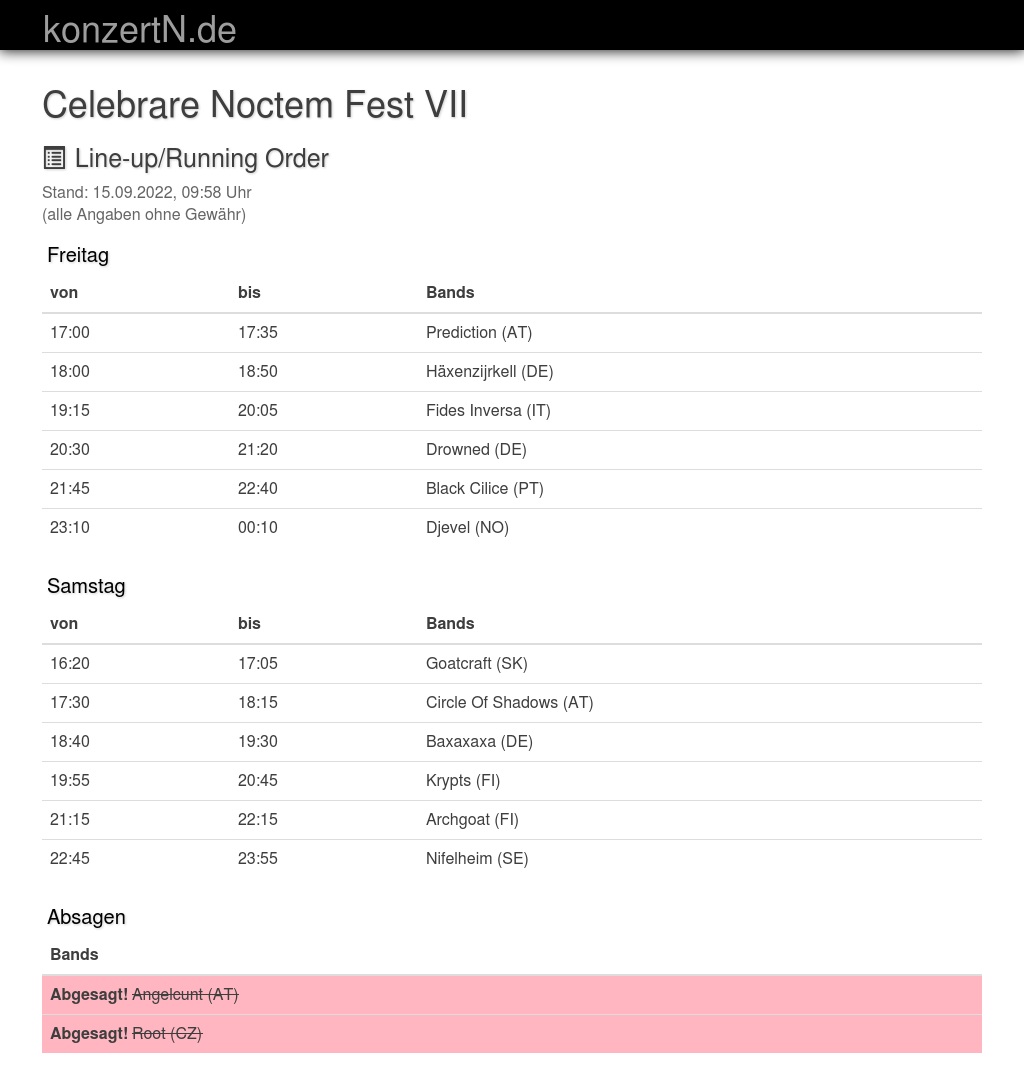Select the Krypts (FI) row
The width and height of the screenshot is (1024, 1073).
point(463,780)
